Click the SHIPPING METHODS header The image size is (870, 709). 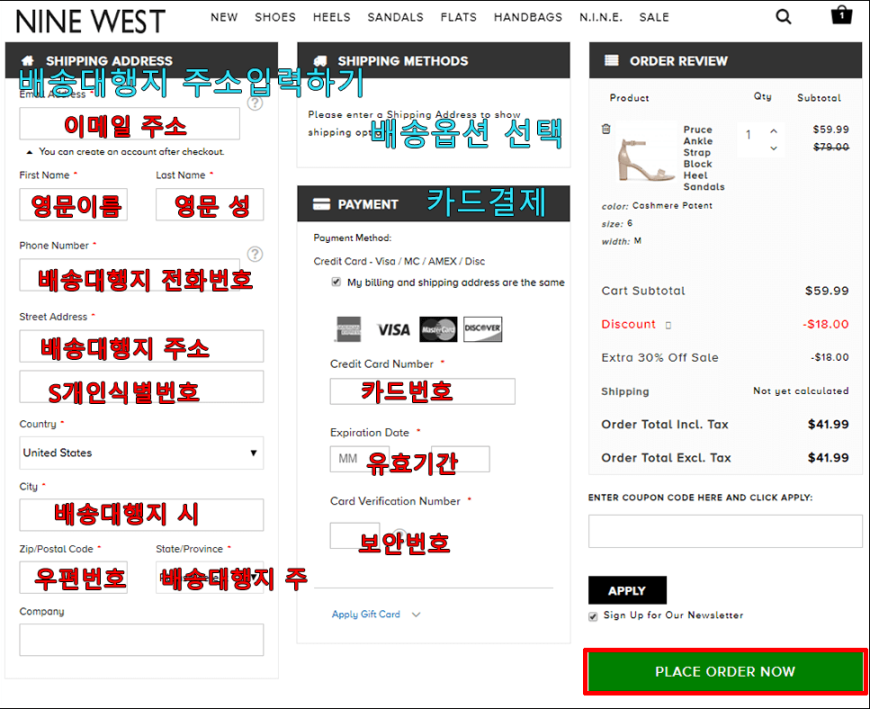pyautogui.click(x=434, y=60)
